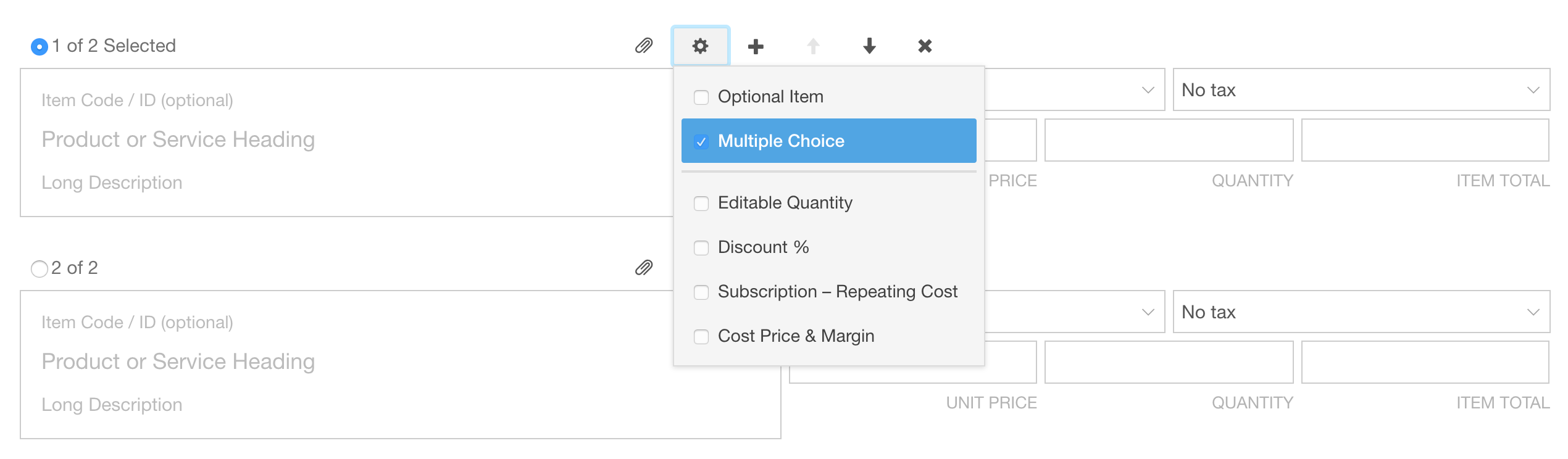Open the first item's No tax dropdown
Screen dimensions: 1568x459
1361,90
